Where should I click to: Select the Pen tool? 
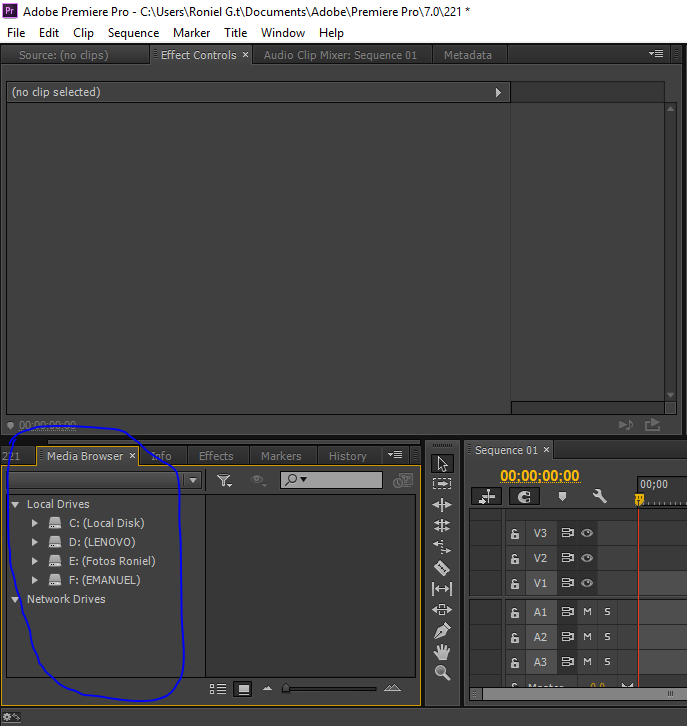coord(442,630)
